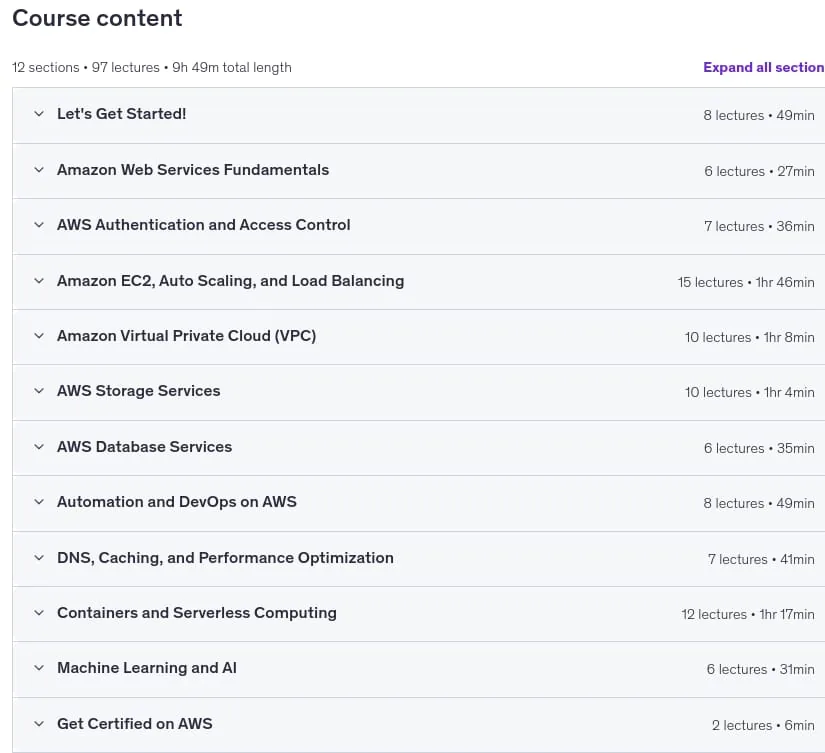Expand Amazon EC2, Auto Scaling chevron
This screenshot has height=753, width=825.
coord(39,281)
